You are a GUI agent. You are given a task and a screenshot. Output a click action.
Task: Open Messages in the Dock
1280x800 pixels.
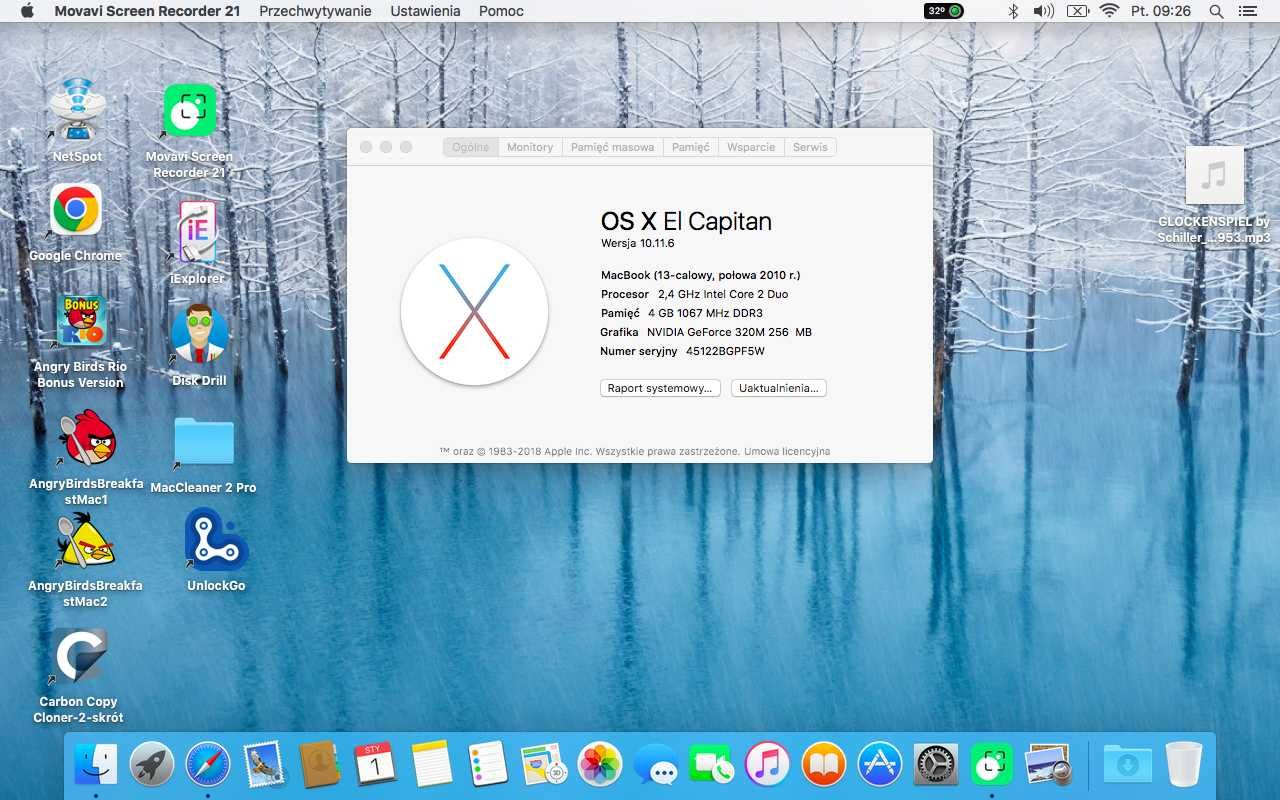[x=657, y=767]
